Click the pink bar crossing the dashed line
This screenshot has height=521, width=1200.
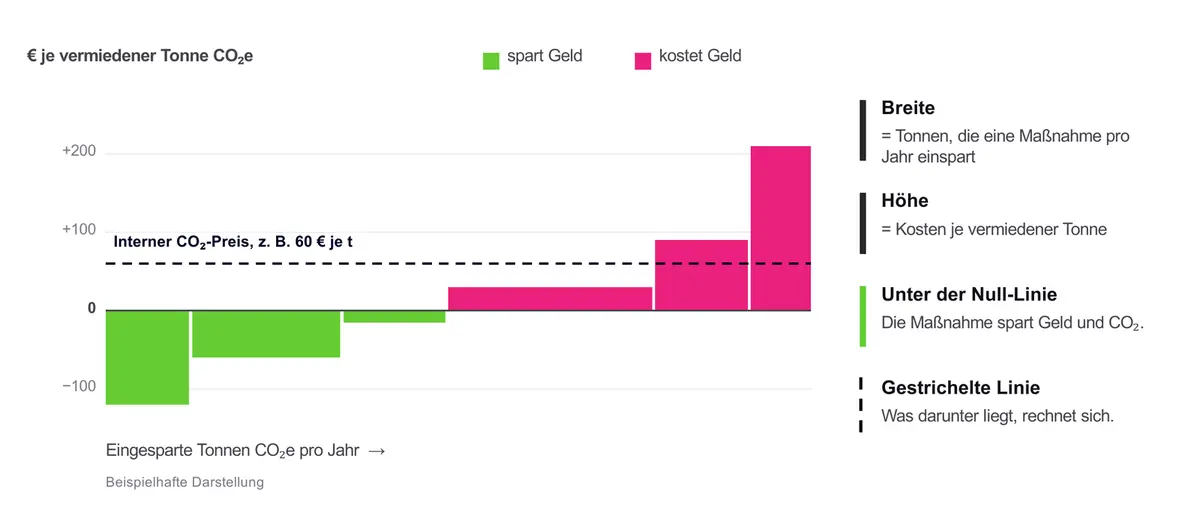[701, 275]
